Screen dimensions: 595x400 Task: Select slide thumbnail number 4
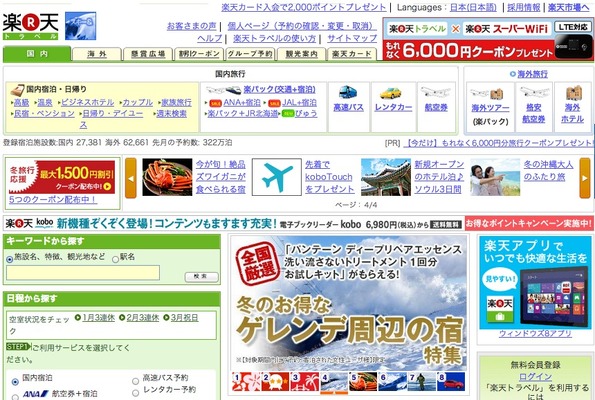point(334,382)
